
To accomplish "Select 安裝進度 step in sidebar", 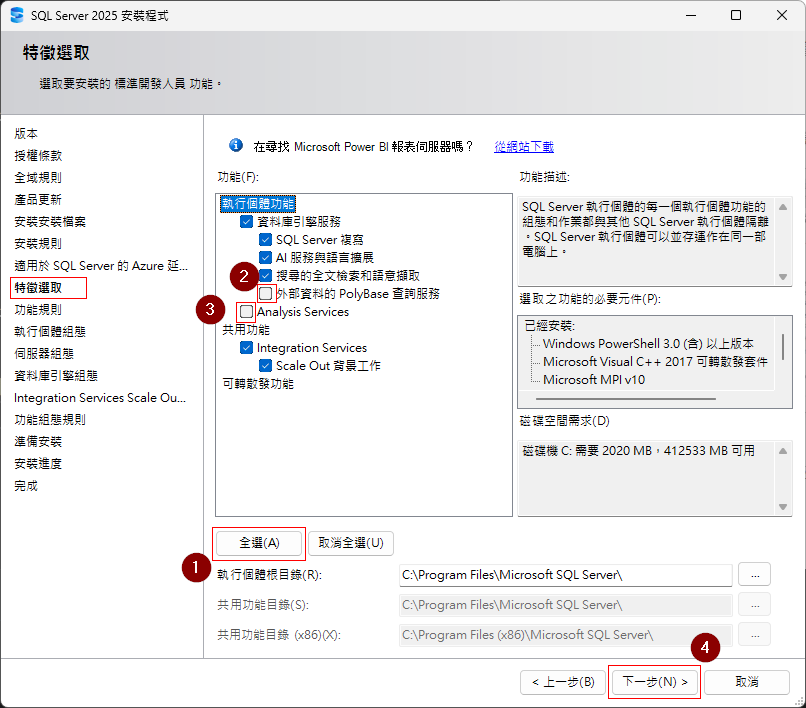I will click(38, 464).
